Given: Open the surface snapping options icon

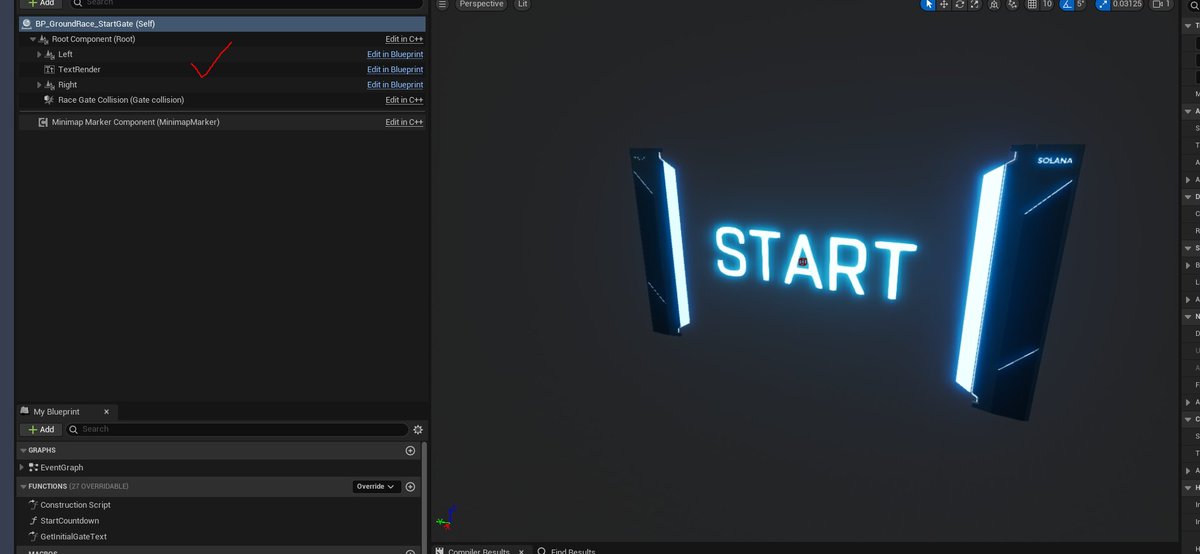Looking at the screenshot, I should point(1013,4).
